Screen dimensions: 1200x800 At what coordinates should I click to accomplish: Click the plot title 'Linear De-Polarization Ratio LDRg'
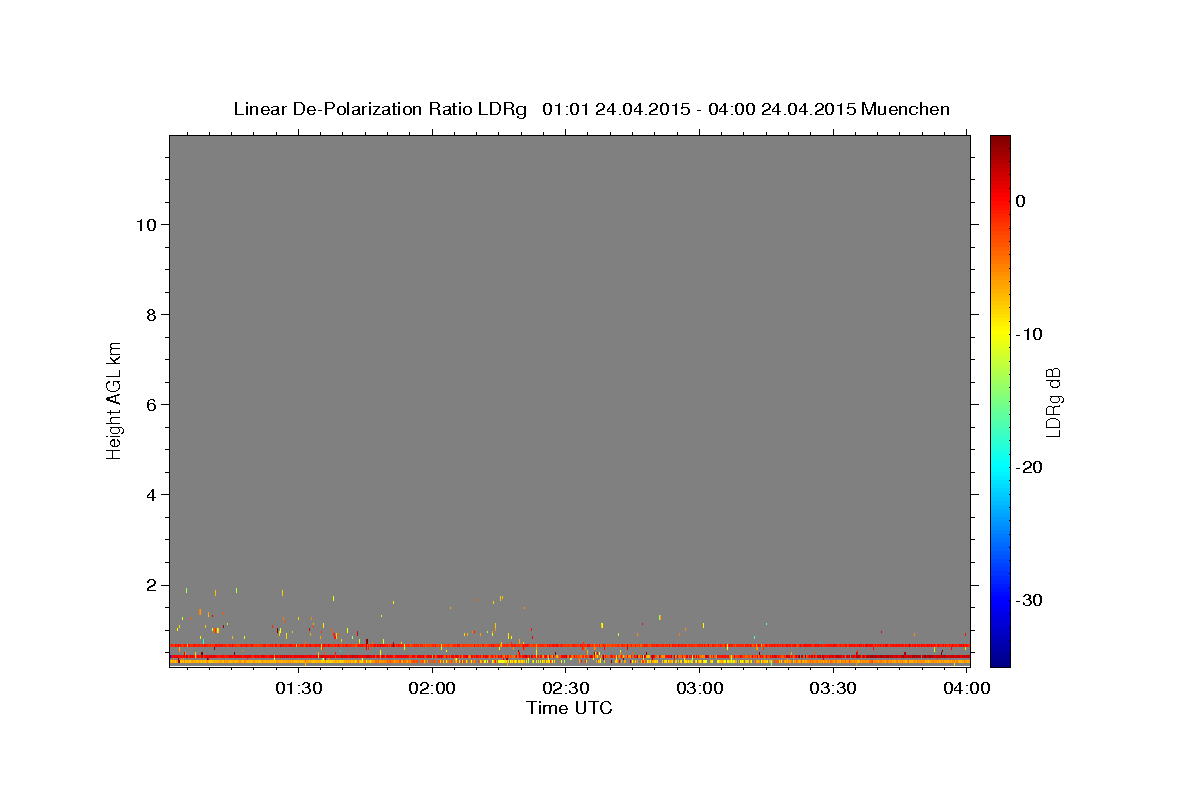point(380,109)
